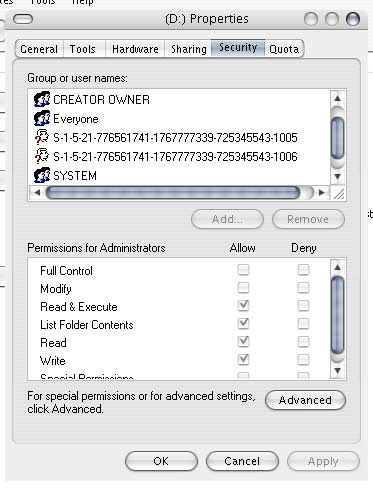Click the Cancel button
The image size is (373, 491).
pyautogui.click(x=242, y=461)
